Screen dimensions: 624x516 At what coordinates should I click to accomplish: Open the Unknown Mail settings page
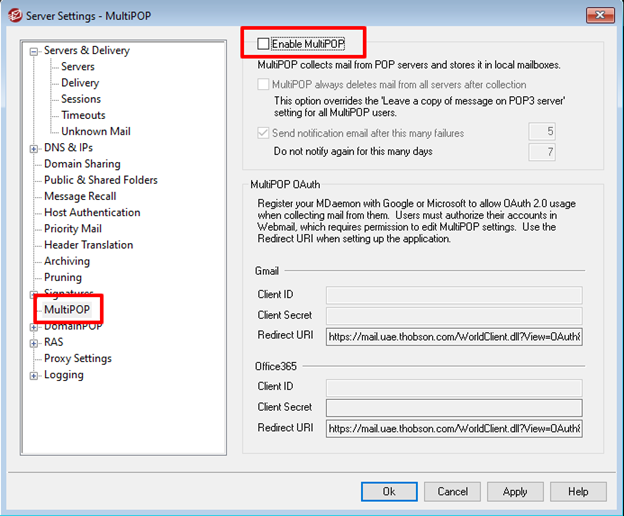point(95,131)
